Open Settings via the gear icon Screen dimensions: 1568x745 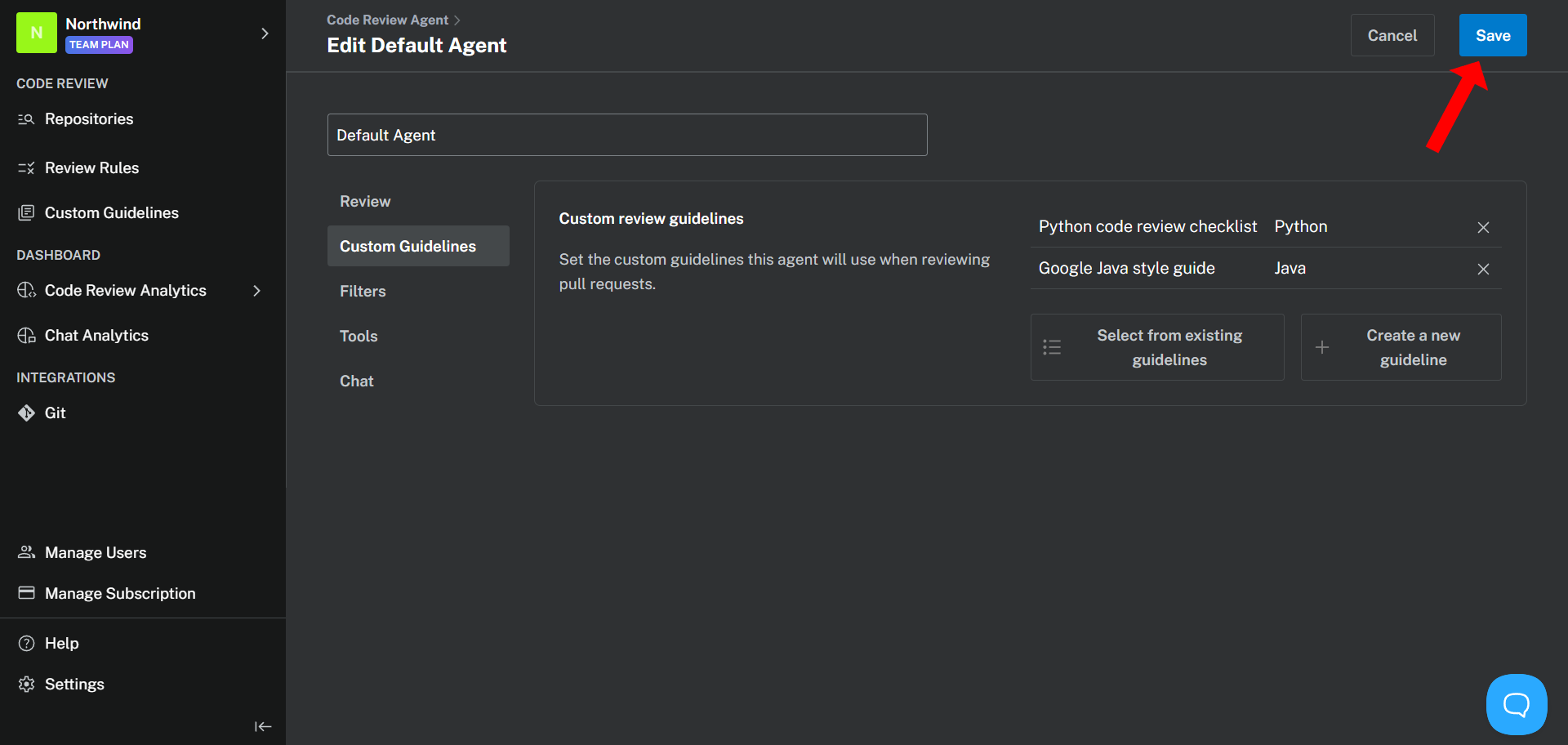(27, 684)
